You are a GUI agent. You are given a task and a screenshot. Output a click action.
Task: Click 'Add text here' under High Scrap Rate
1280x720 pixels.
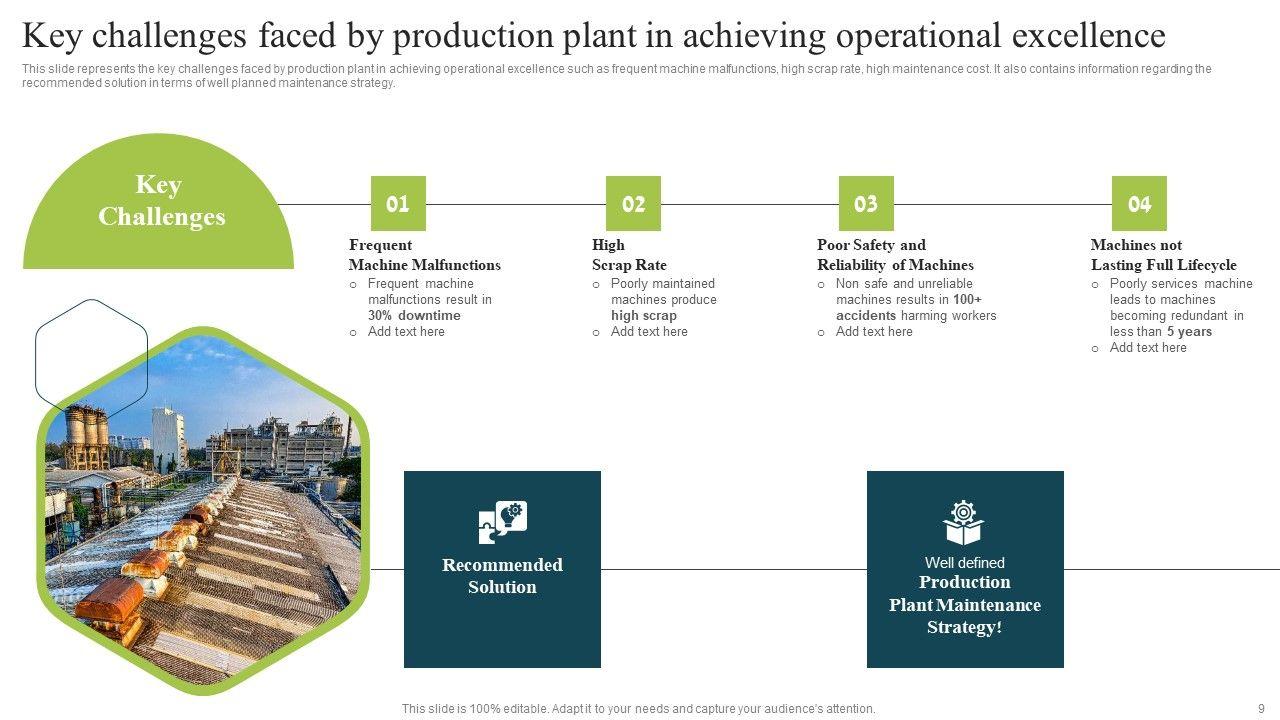tap(649, 332)
